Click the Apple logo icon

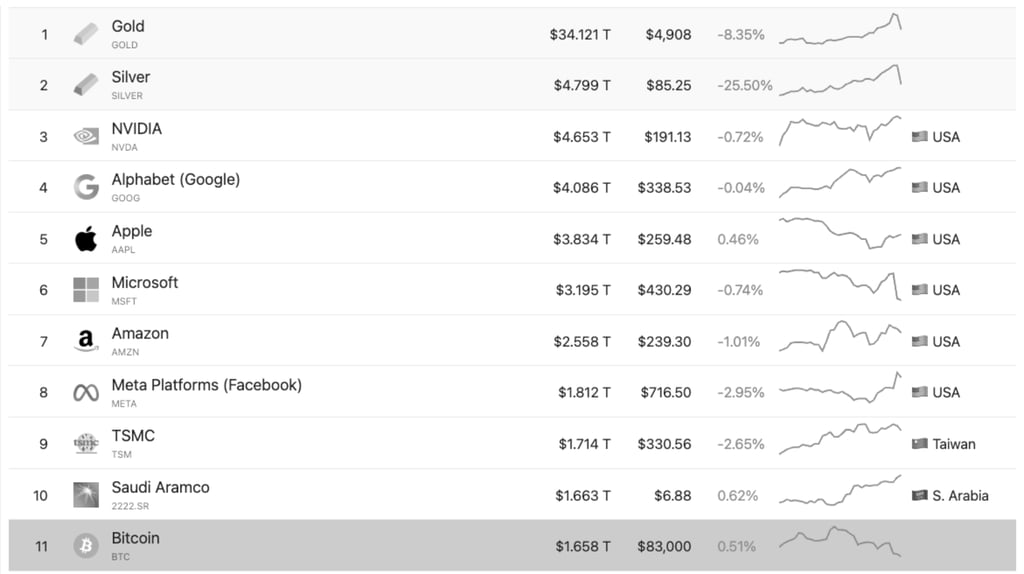tap(86, 239)
